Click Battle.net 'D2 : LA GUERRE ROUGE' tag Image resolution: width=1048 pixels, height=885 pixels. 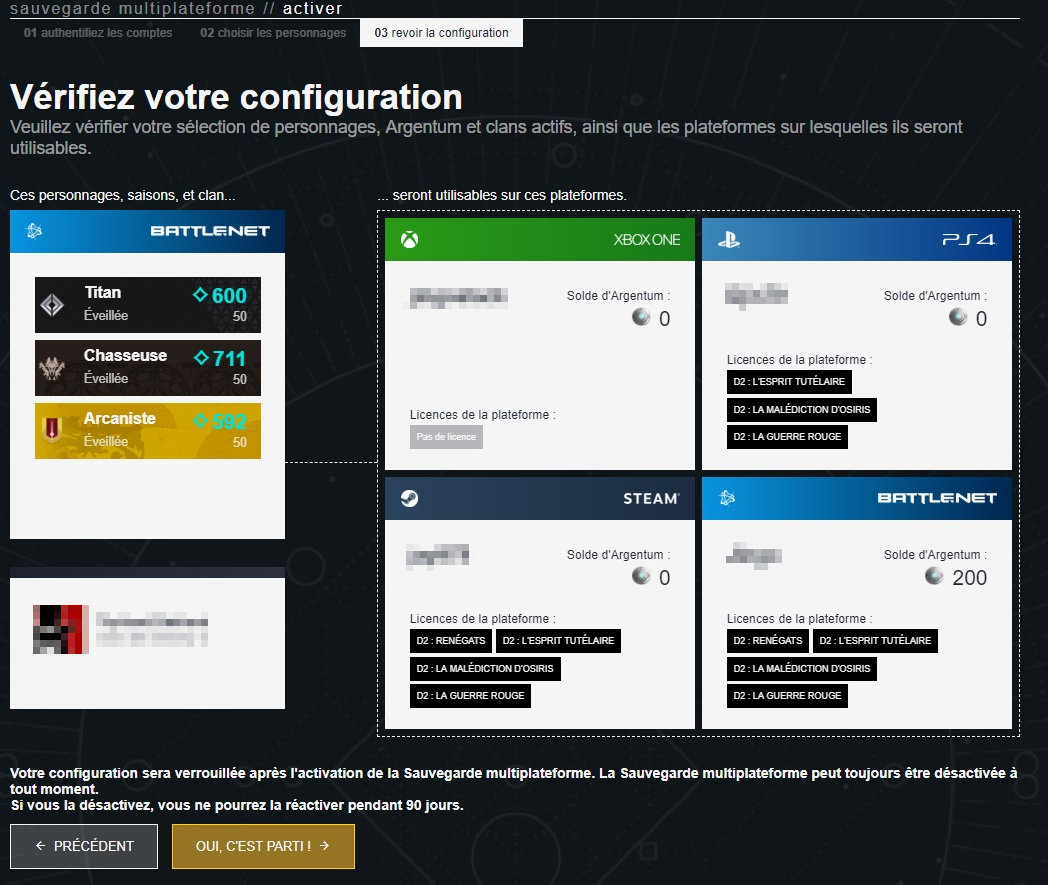(x=787, y=696)
